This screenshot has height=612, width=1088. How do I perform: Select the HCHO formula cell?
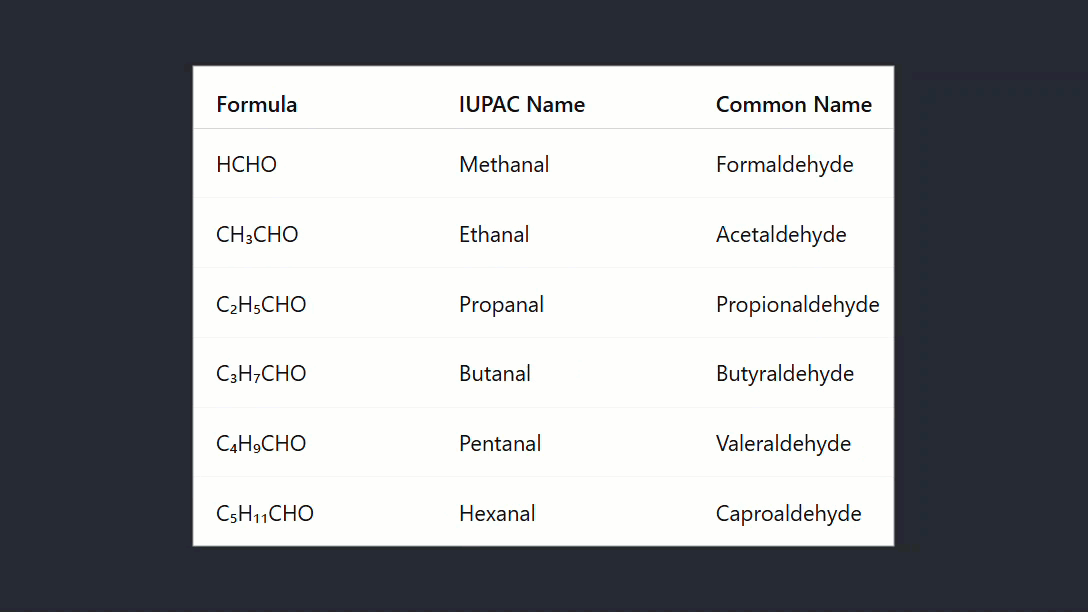247,165
